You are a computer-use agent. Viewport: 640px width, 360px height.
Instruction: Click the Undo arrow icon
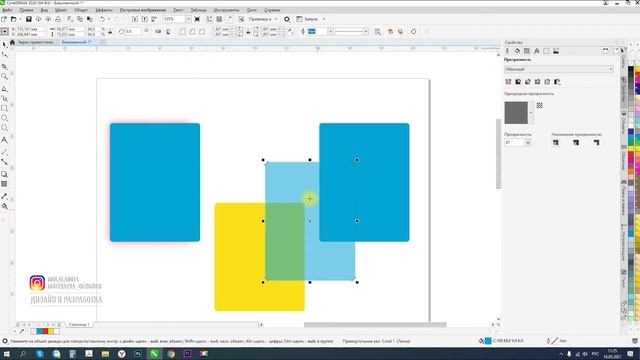[x=102, y=19]
